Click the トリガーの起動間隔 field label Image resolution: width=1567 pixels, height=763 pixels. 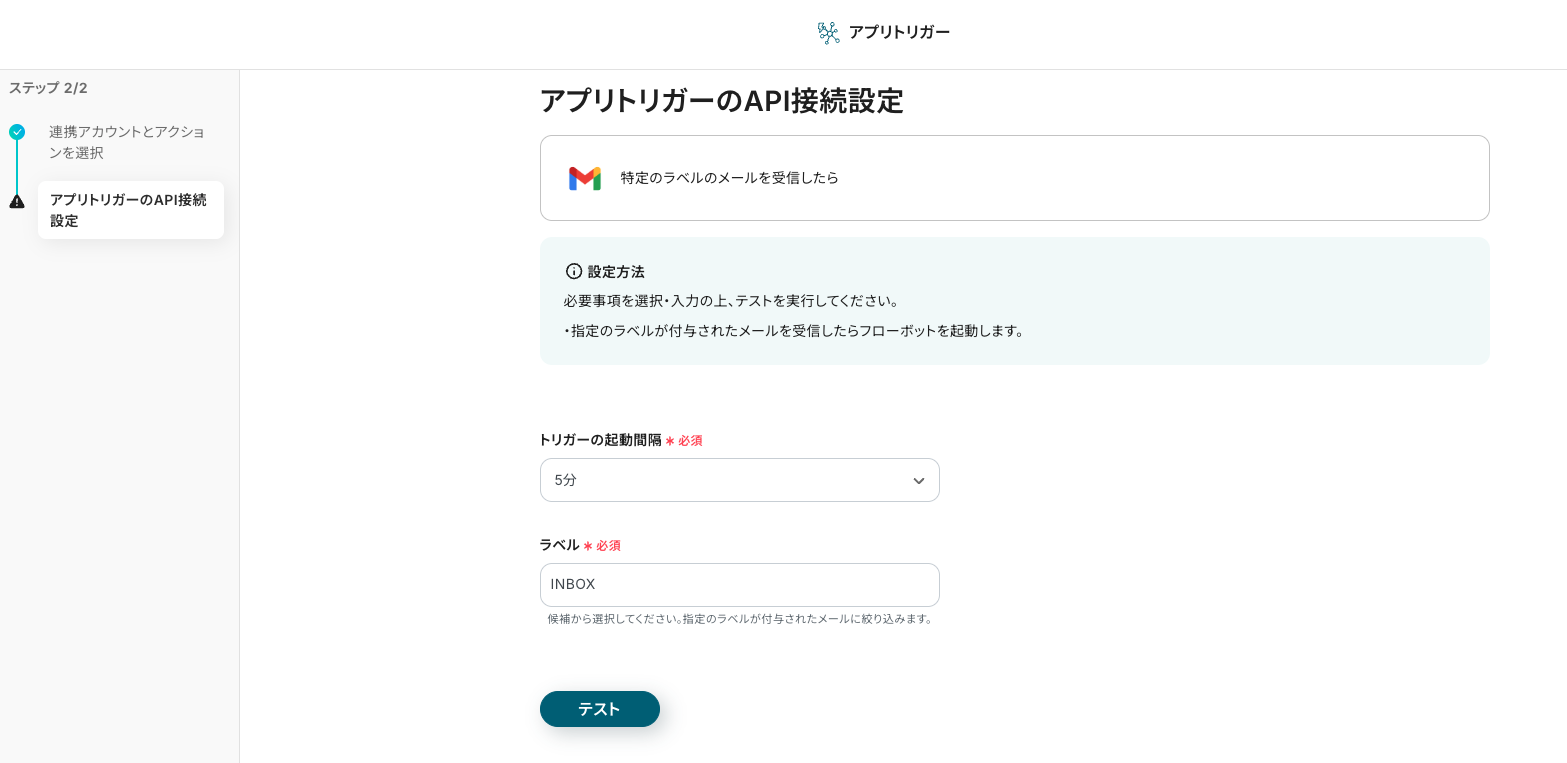tap(600, 440)
